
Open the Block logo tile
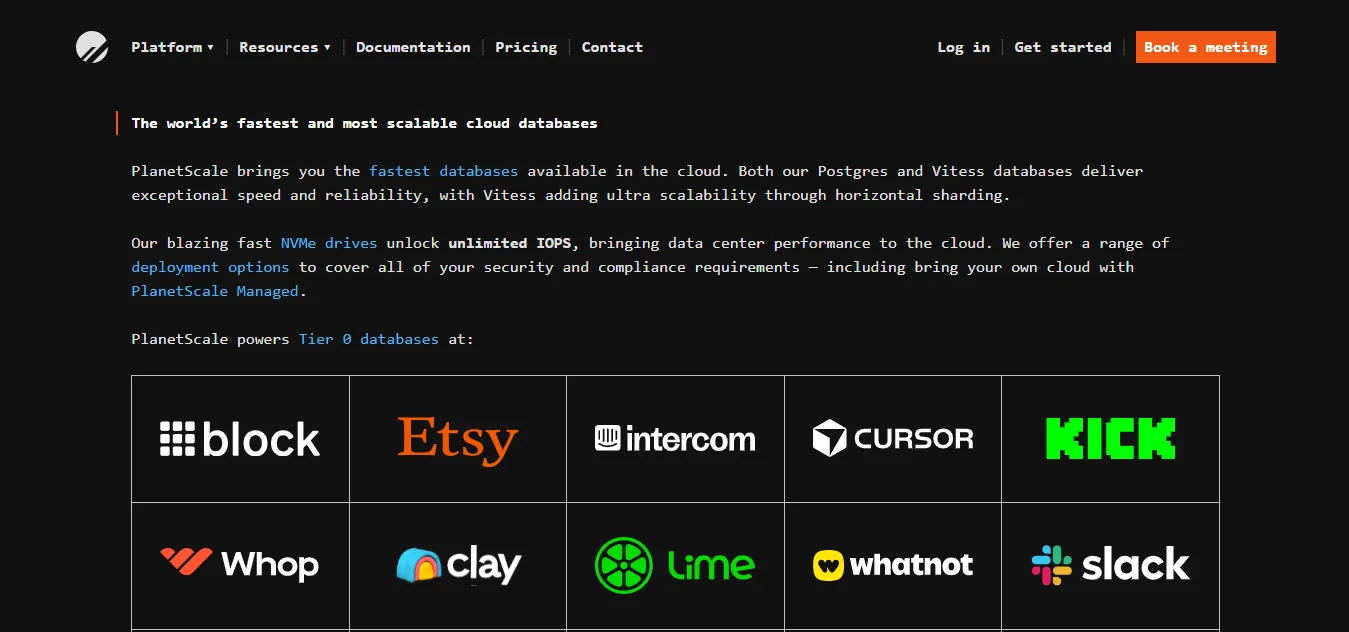[x=241, y=439]
